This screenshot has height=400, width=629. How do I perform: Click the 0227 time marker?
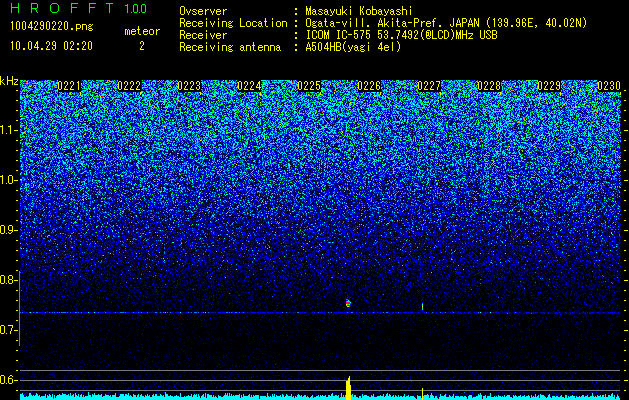tap(429, 86)
